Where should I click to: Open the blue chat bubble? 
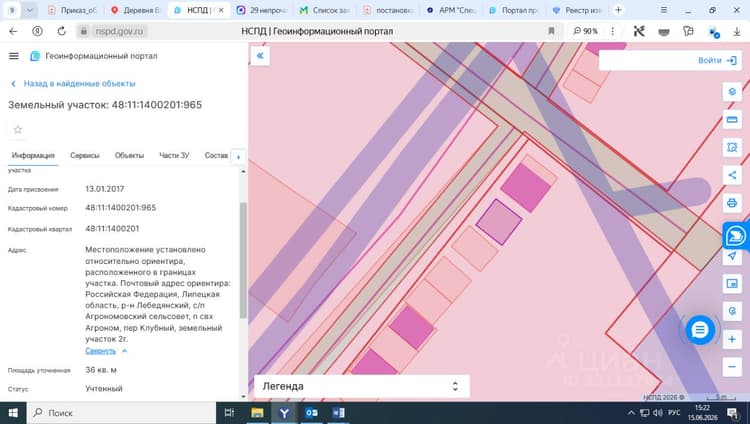(700, 330)
